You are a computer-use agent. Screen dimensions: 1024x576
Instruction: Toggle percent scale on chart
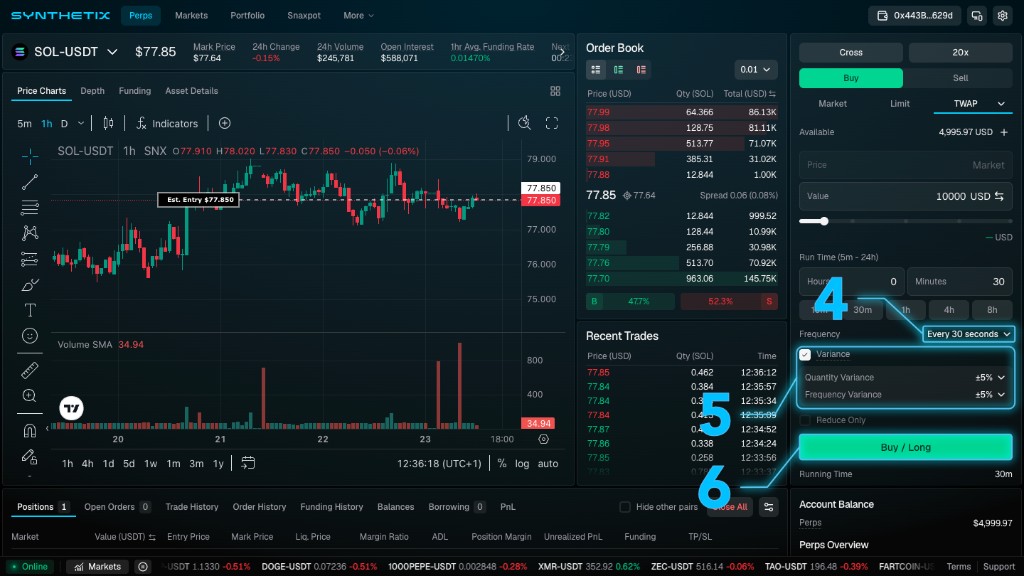click(502, 464)
